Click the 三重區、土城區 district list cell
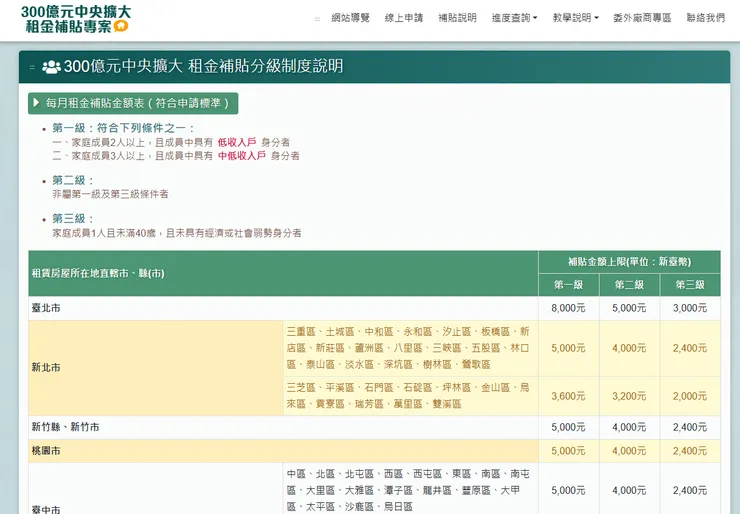Image resolution: width=740 pixels, height=514 pixels. (410, 348)
